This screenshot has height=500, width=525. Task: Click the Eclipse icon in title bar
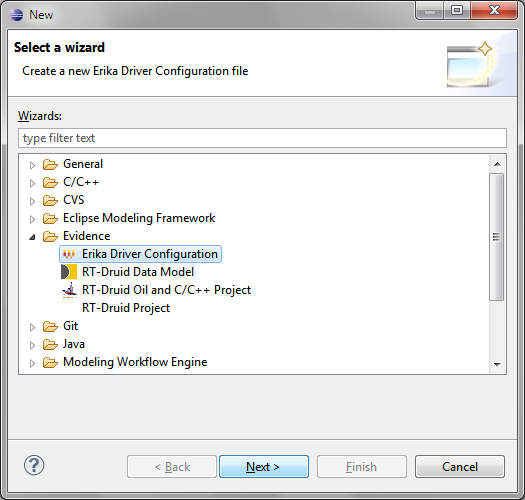click(x=16, y=15)
